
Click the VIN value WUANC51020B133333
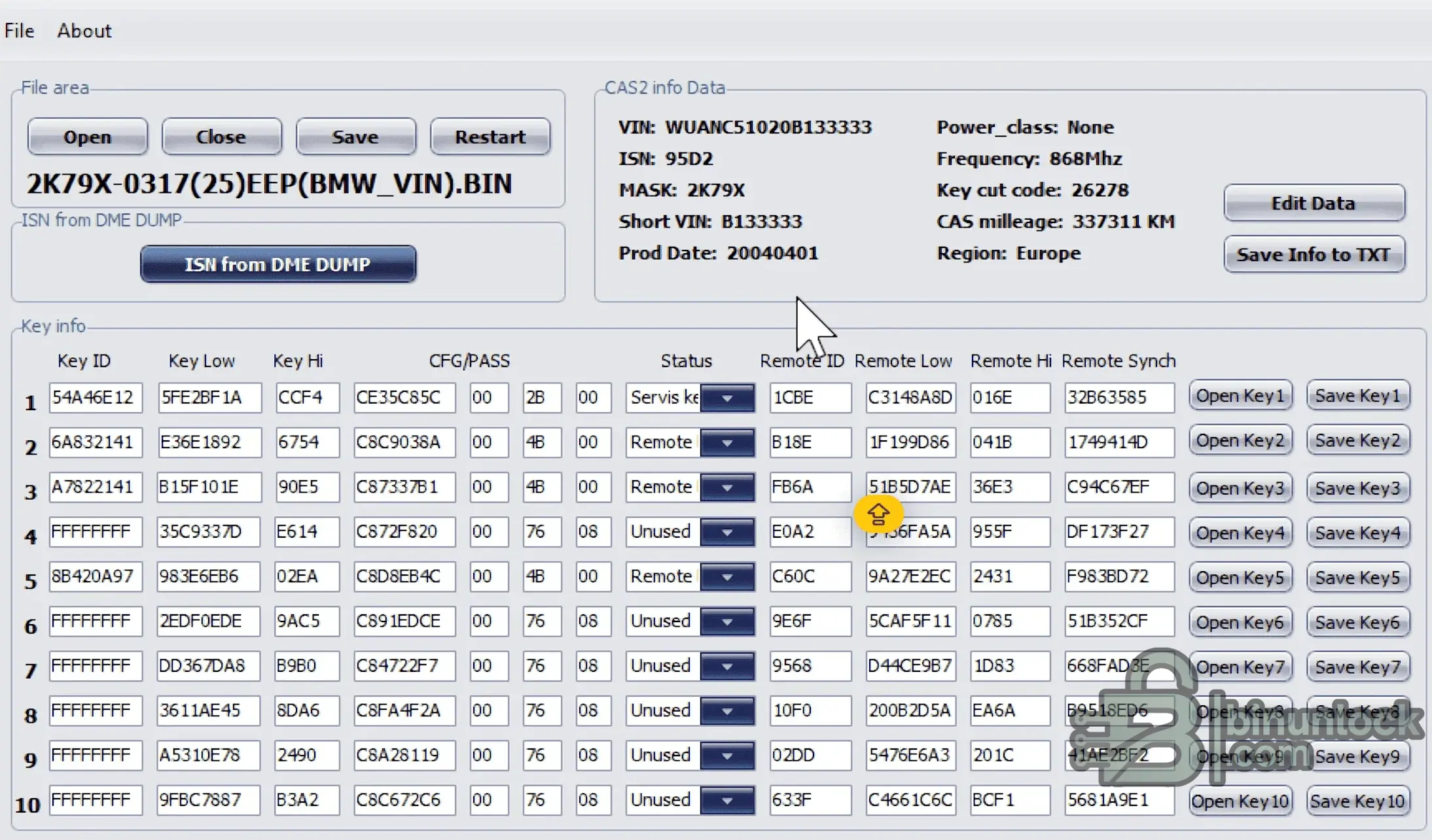(x=768, y=127)
